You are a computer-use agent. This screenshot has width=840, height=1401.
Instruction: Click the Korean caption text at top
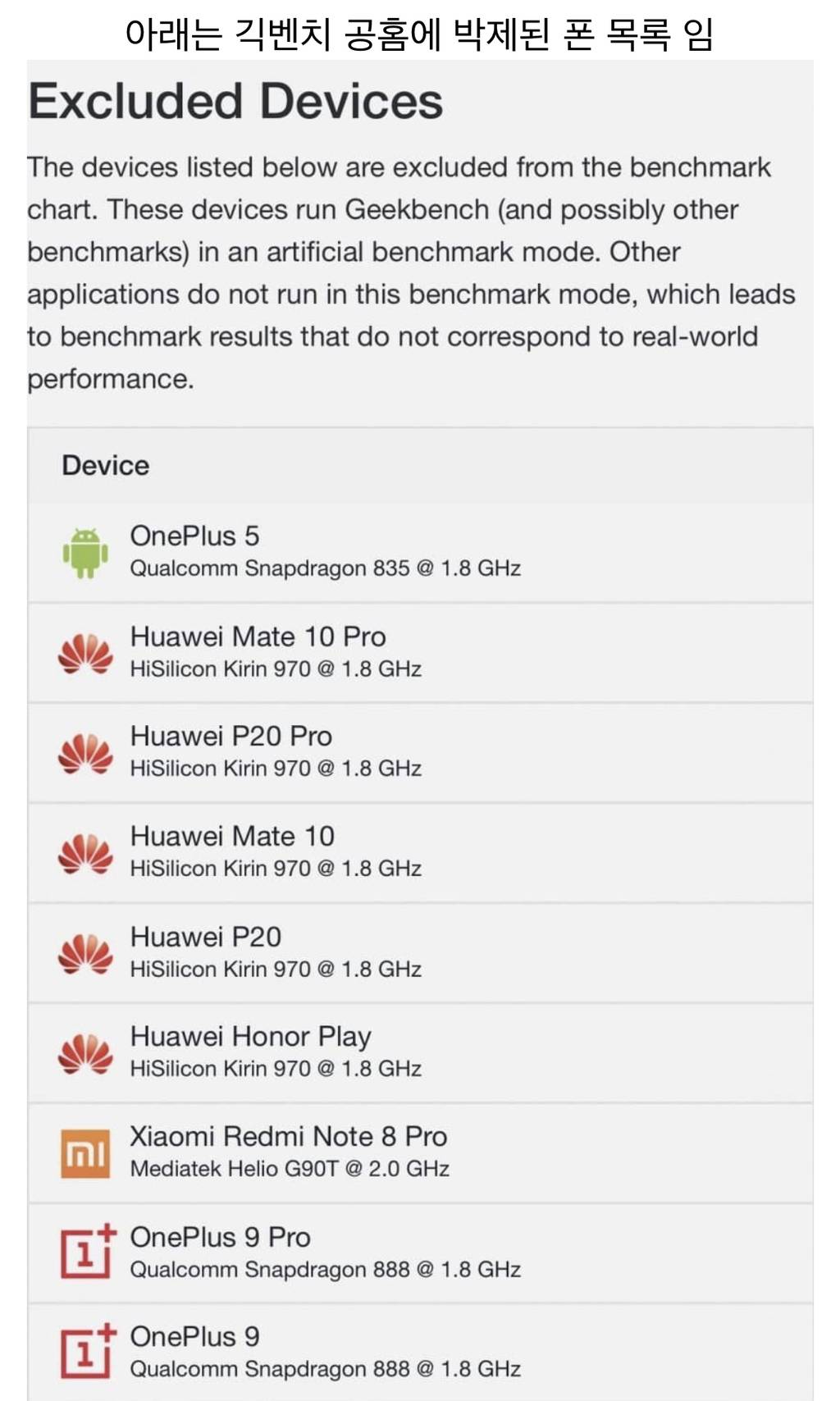[419, 34]
